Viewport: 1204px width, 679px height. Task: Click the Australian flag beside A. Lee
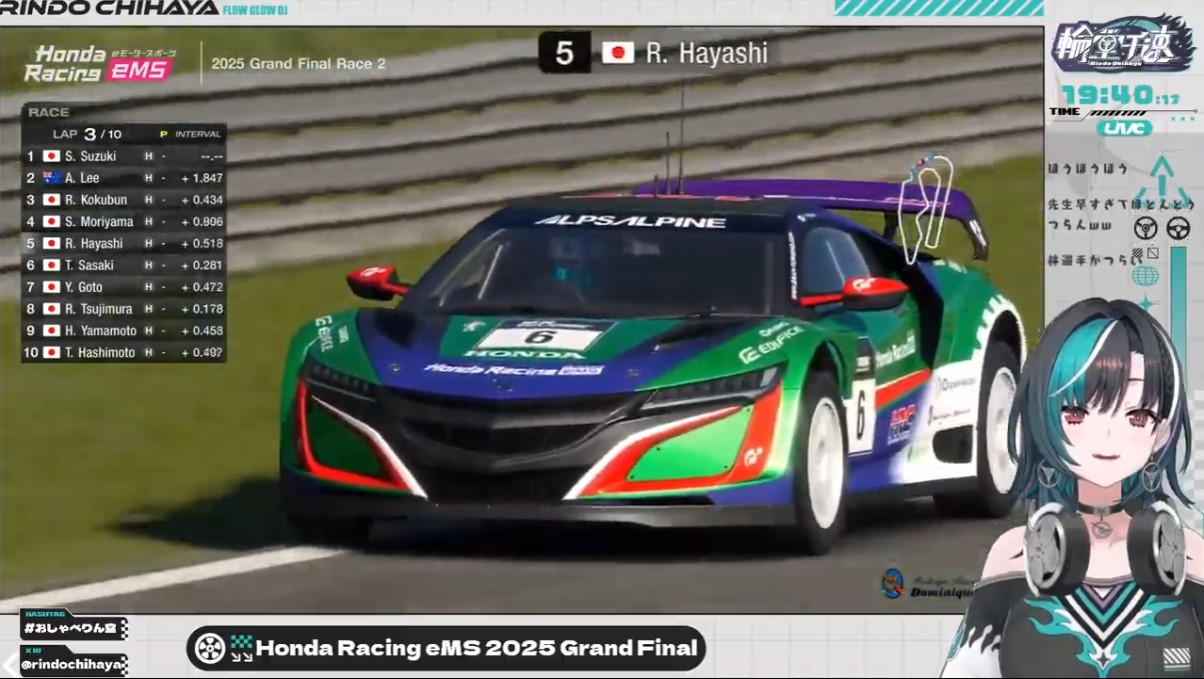(x=52, y=178)
